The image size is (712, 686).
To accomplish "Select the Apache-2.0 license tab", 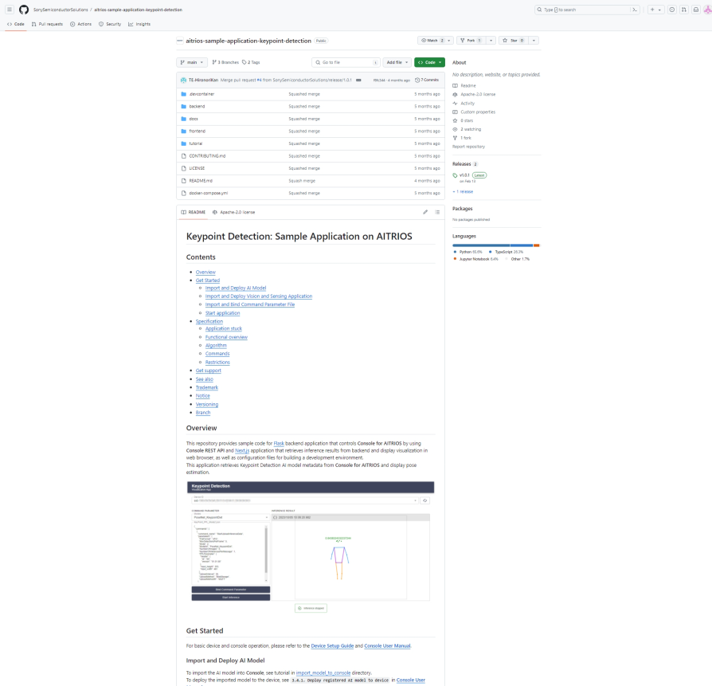I will pos(234,212).
